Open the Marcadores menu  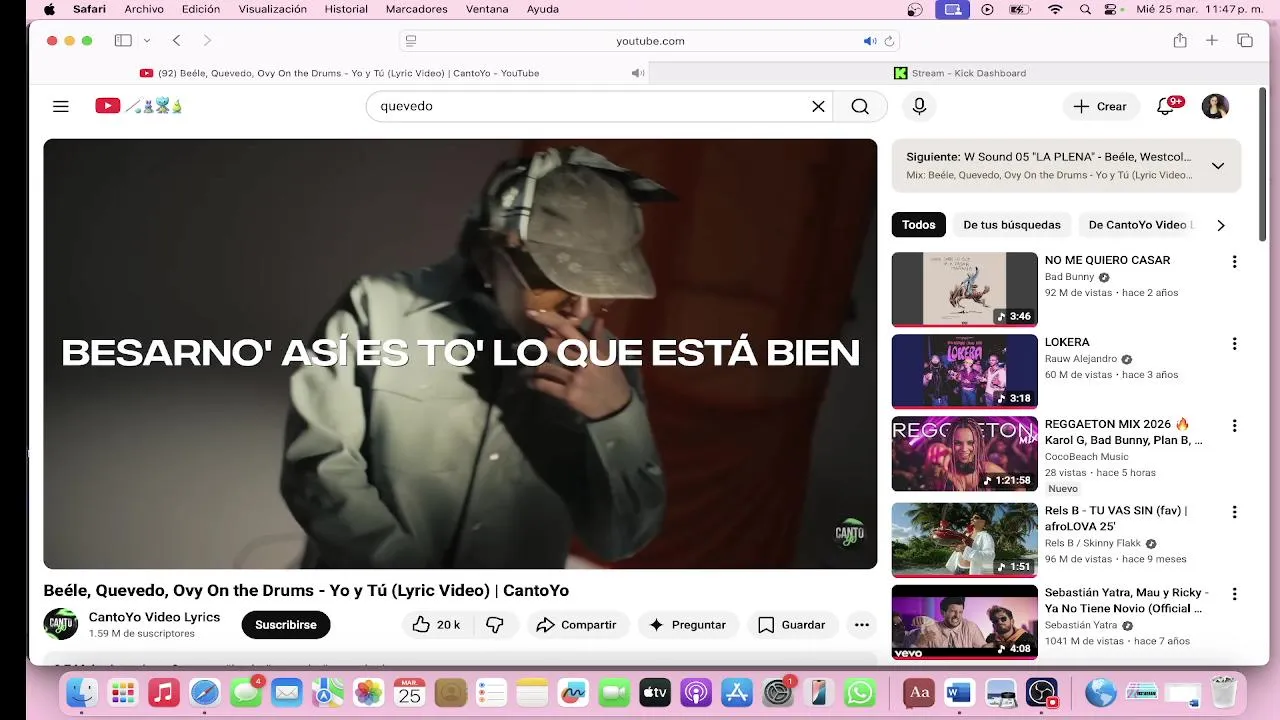(417, 9)
